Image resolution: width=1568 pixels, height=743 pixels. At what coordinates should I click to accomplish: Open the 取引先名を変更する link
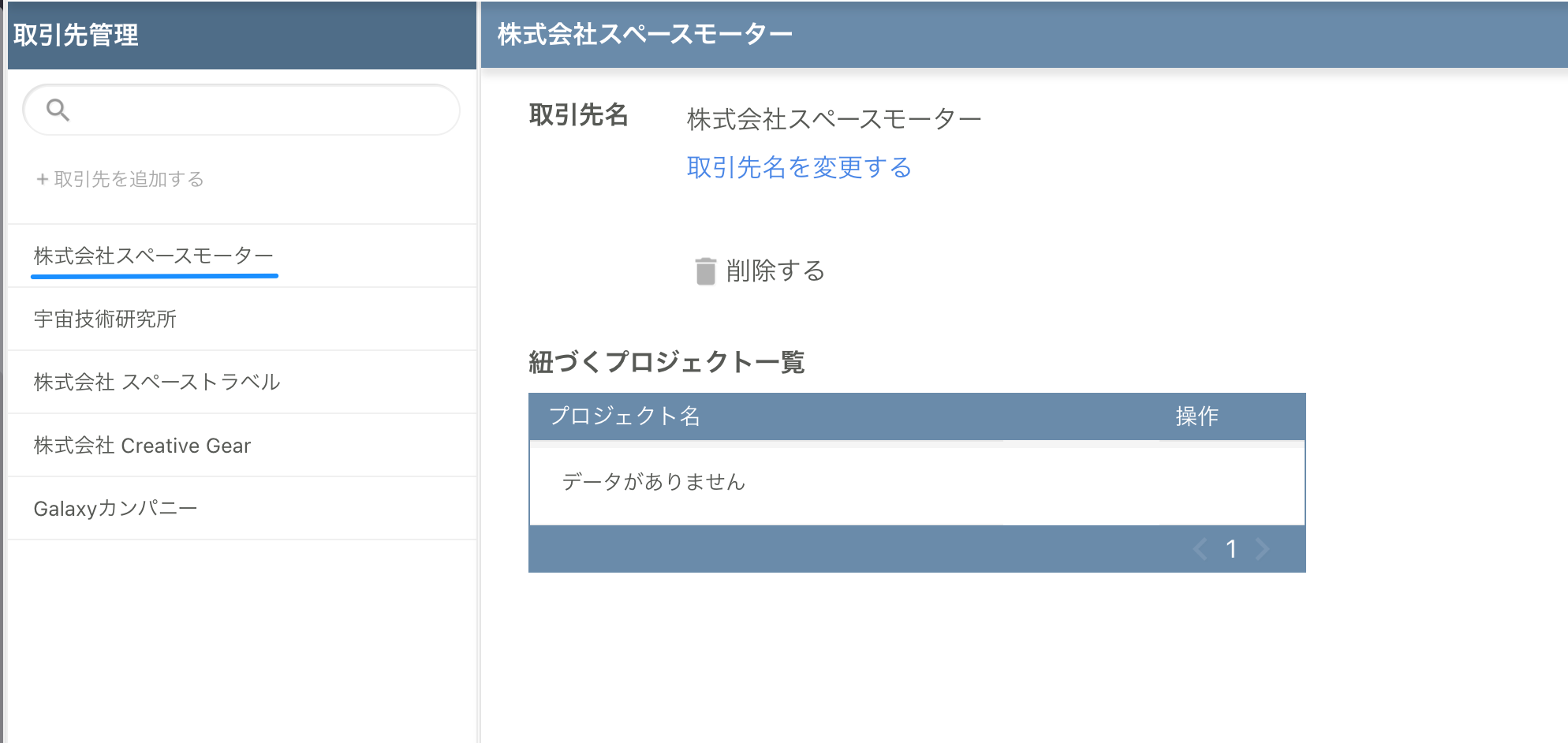click(798, 167)
